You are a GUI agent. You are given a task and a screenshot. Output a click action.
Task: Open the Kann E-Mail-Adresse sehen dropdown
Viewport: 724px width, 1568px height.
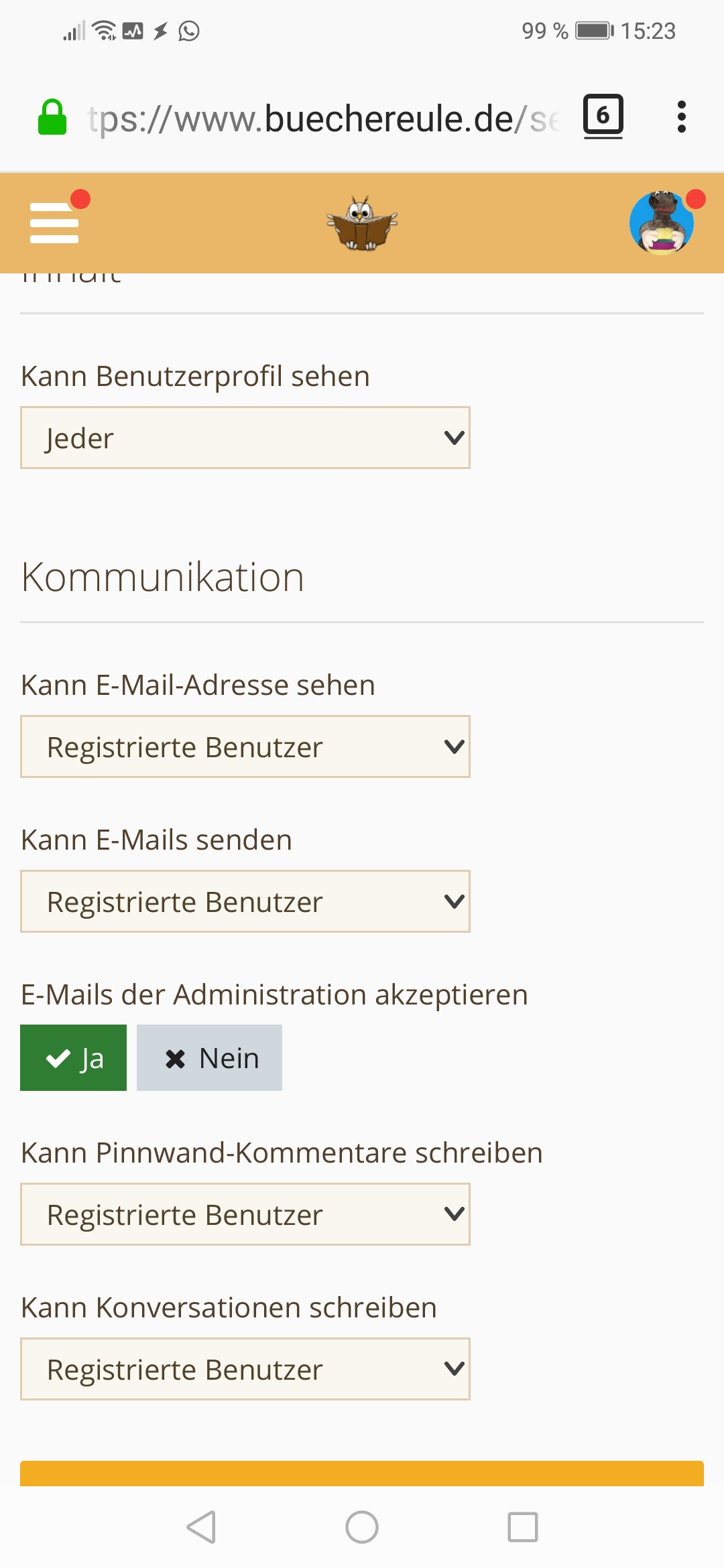tap(245, 746)
